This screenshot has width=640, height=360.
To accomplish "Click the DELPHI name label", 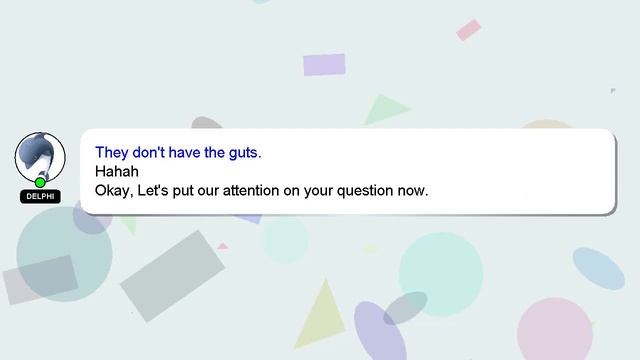I will [x=40, y=196].
